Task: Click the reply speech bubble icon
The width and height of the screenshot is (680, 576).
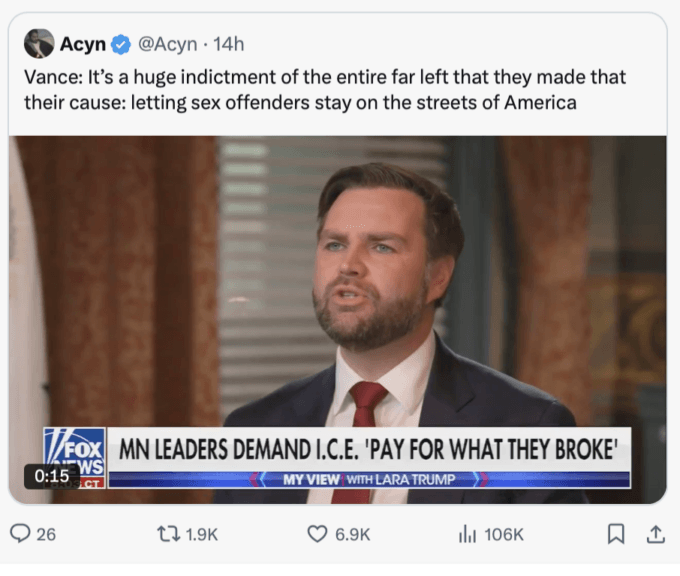Action: tap(20, 534)
